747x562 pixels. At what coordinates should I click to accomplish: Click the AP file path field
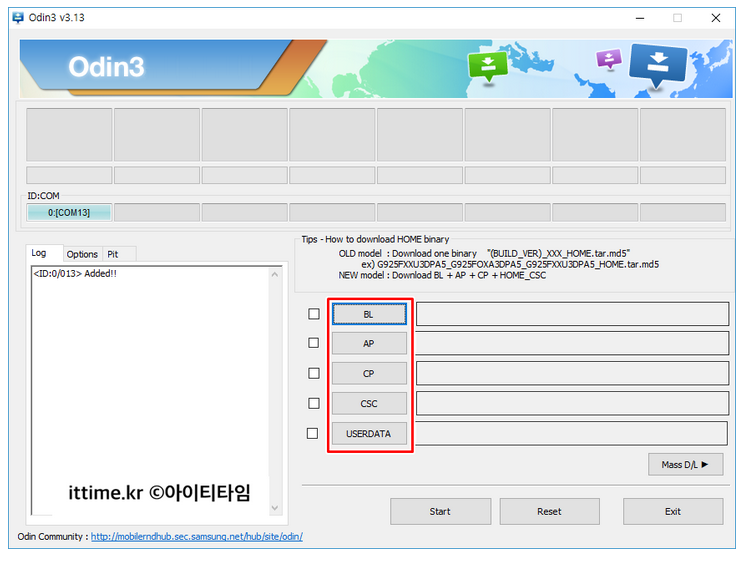pos(572,343)
